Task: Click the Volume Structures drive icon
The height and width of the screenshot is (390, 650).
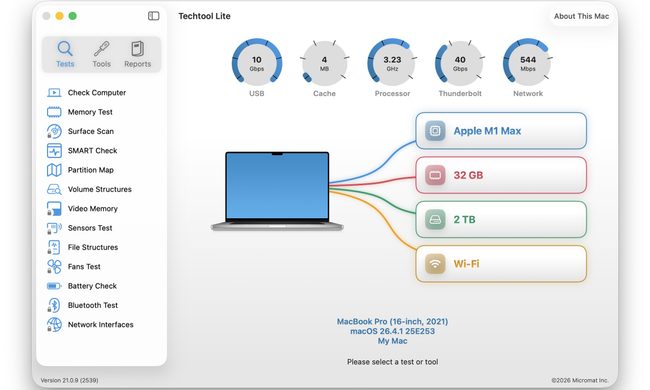Action: 54,189
